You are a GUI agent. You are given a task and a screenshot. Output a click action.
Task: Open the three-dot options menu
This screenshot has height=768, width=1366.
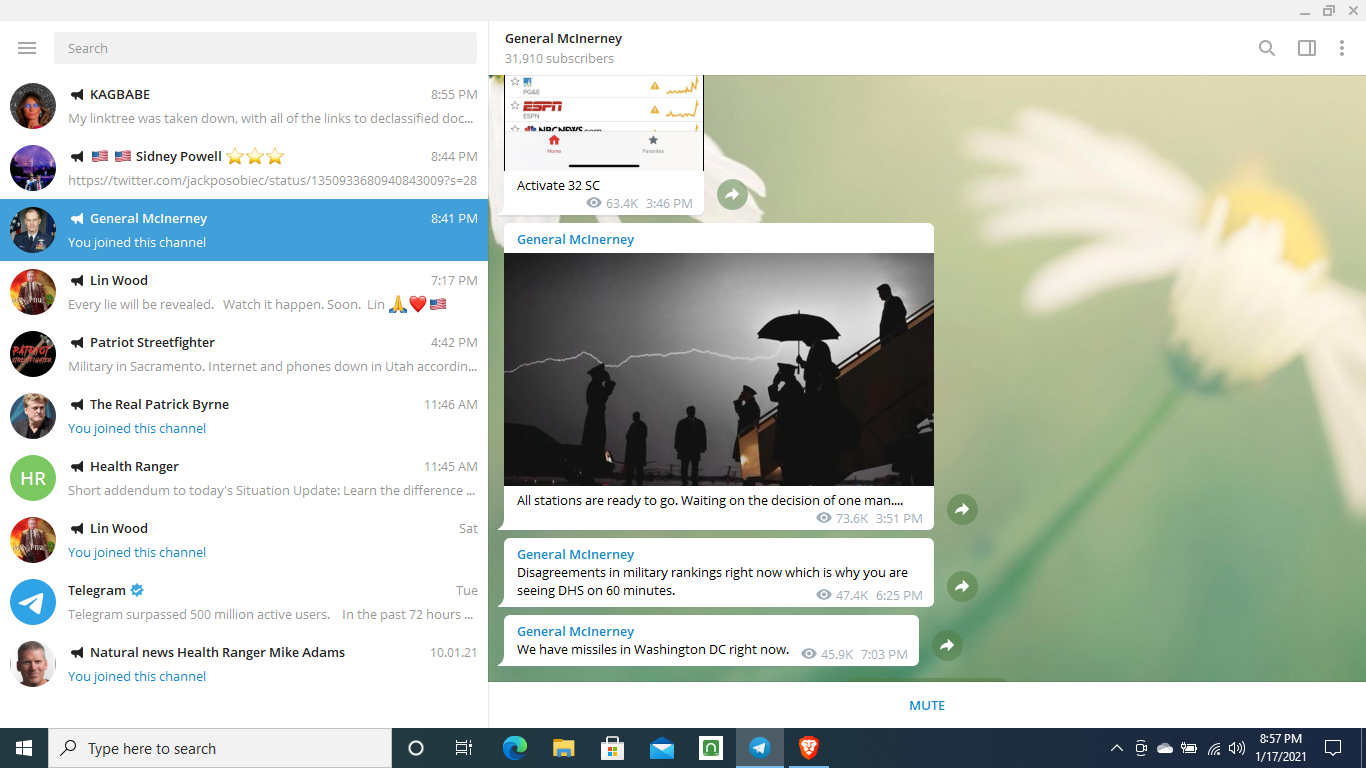tap(1342, 48)
